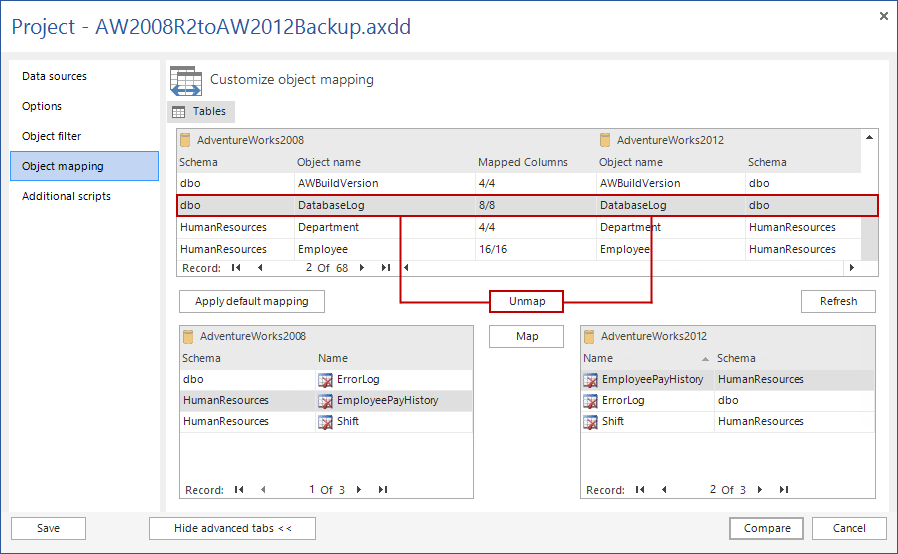Image resolution: width=898 pixels, height=554 pixels.
Task: Click AdventureWorks2012 database icon in mapped grid
Action: click(x=605, y=140)
